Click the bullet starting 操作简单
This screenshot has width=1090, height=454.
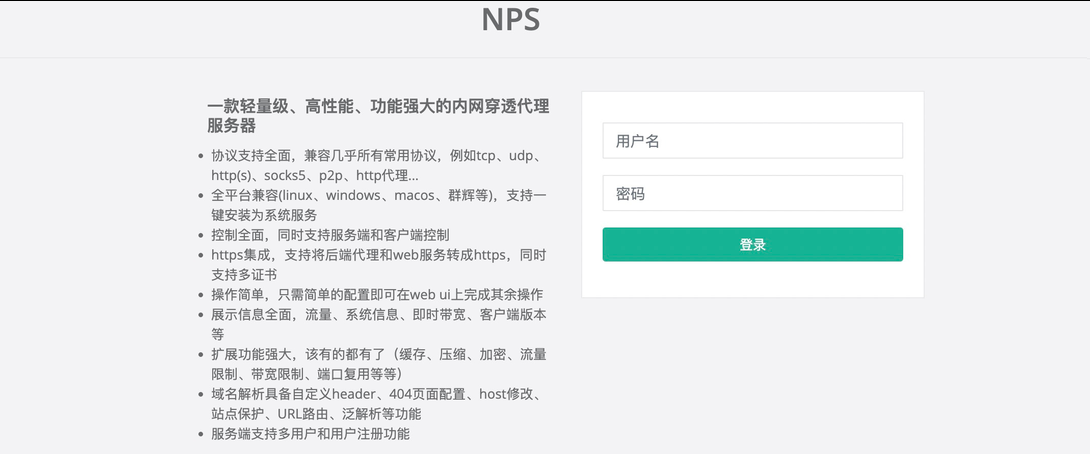click(377, 294)
